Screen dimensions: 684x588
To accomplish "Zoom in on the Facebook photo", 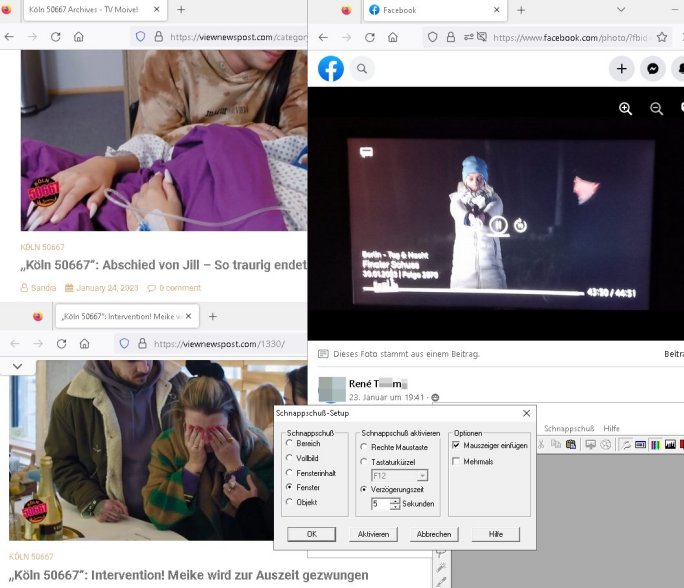I will [x=625, y=109].
